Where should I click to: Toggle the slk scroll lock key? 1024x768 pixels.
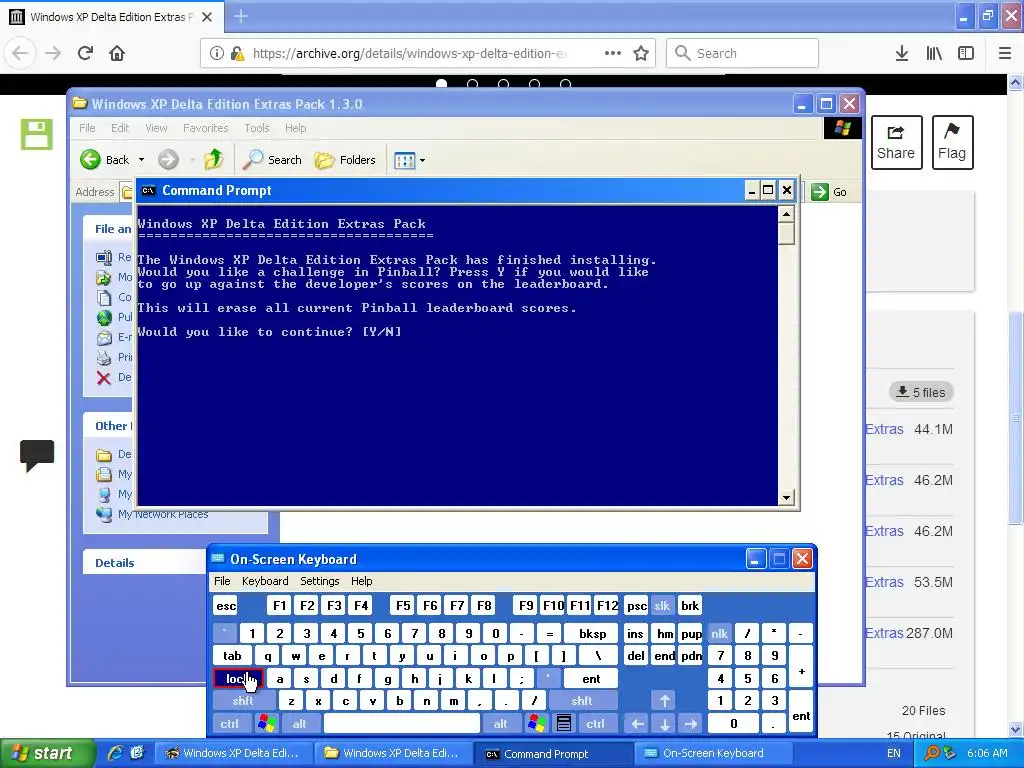tap(662, 606)
